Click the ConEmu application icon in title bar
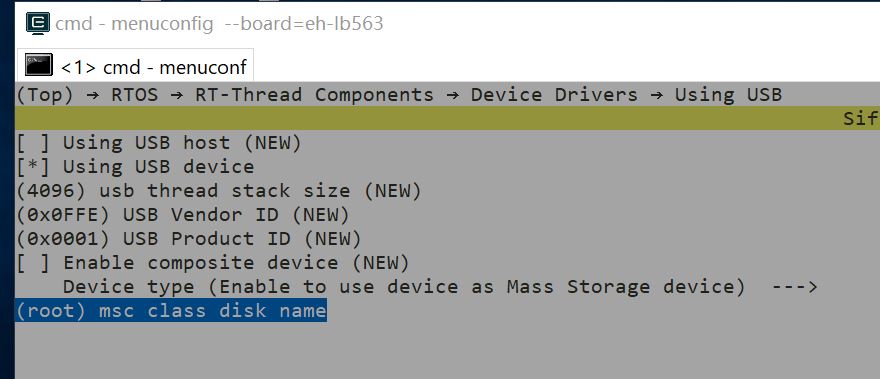880x379 pixels. click(38, 23)
